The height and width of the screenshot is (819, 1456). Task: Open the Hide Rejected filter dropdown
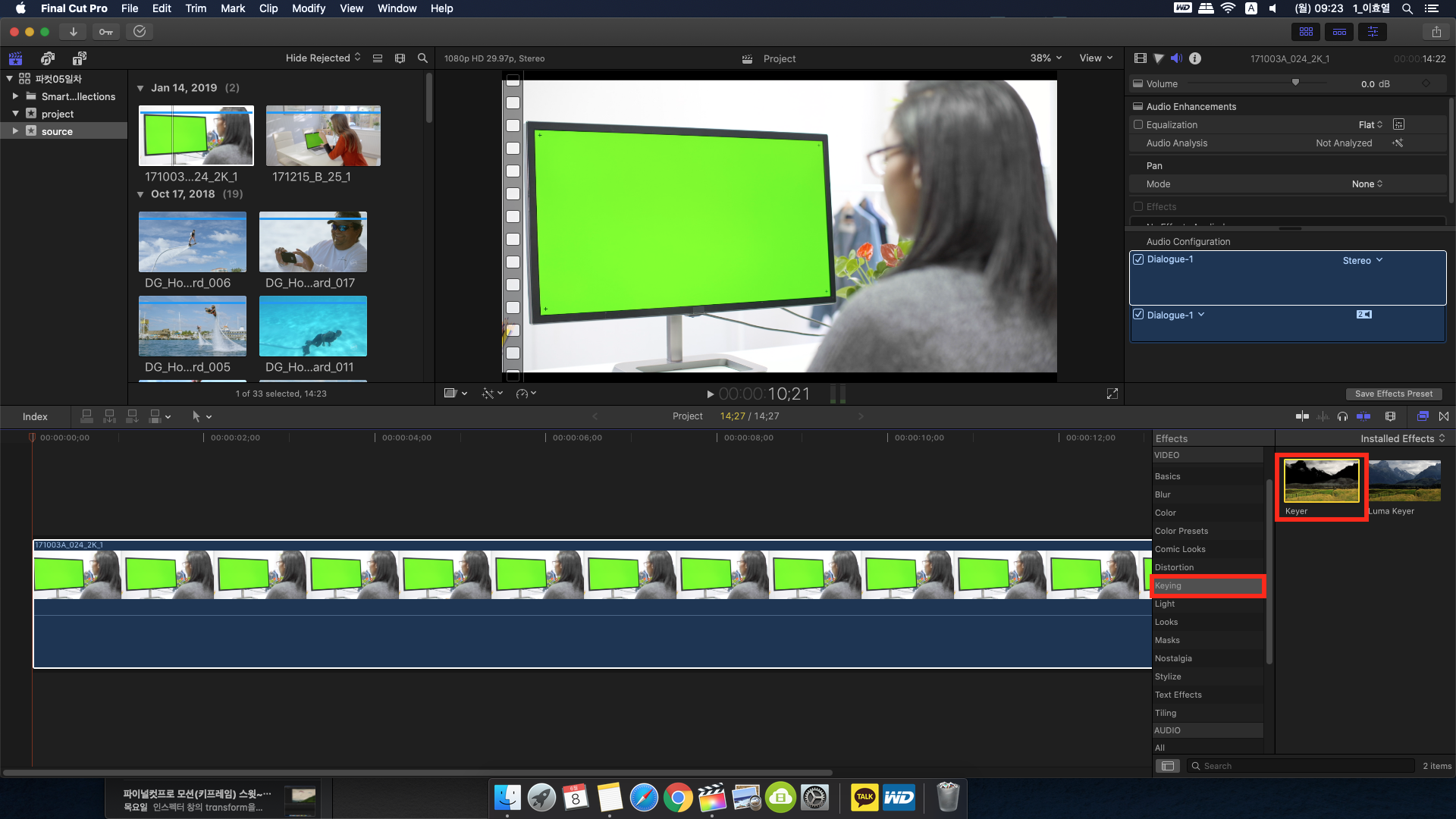coord(323,58)
